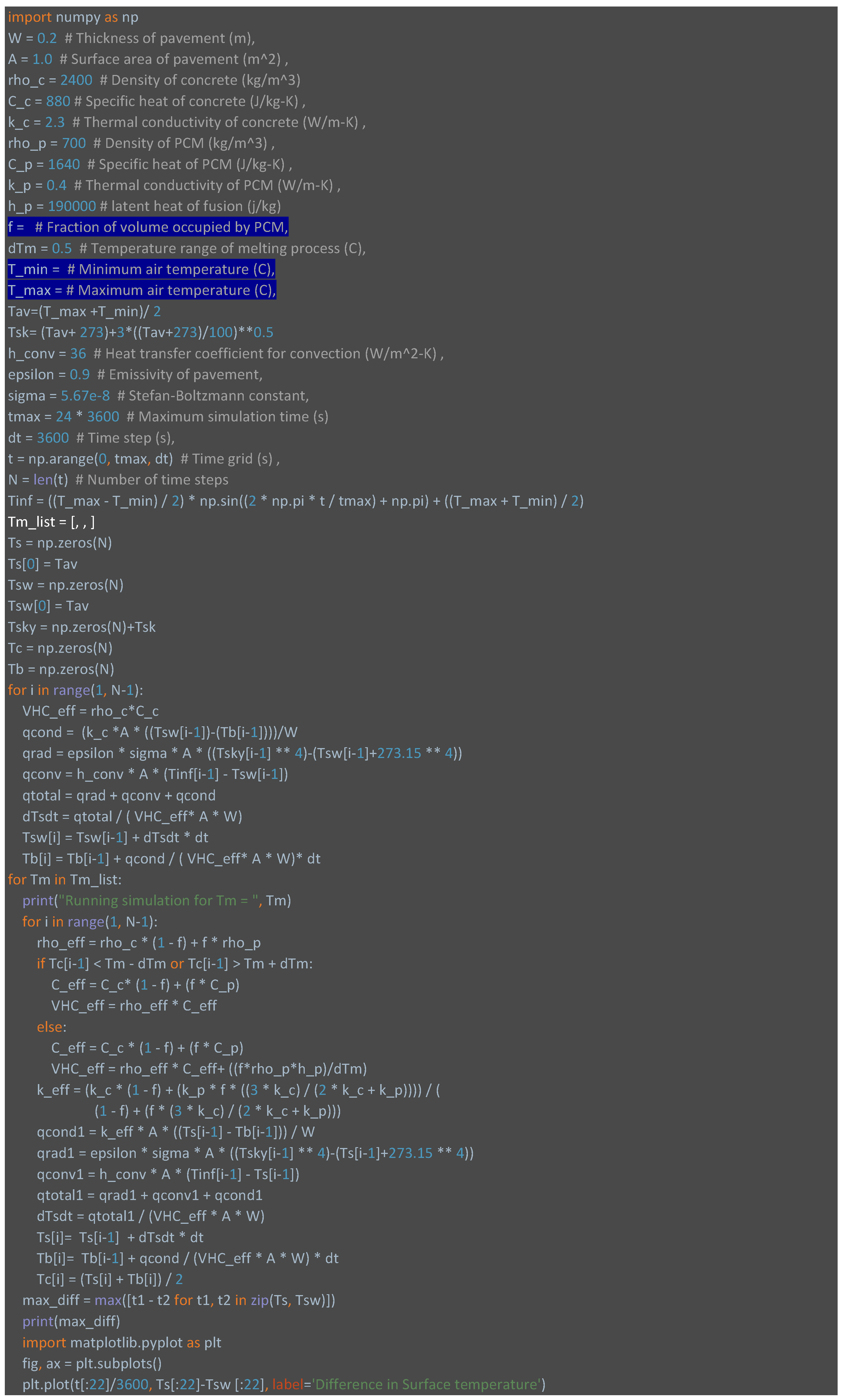The width and height of the screenshot is (843, 1400).
Task: Click the 'Tsk=' sky temperature formula line
Action: [x=140, y=332]
